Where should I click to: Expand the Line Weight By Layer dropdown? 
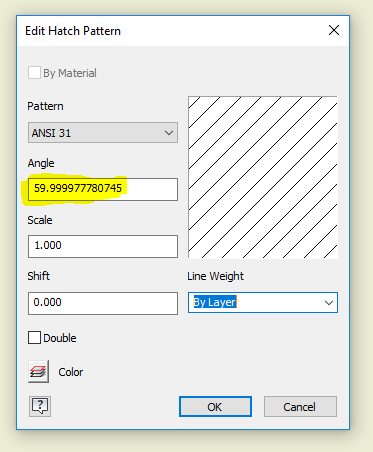[263, 303]
